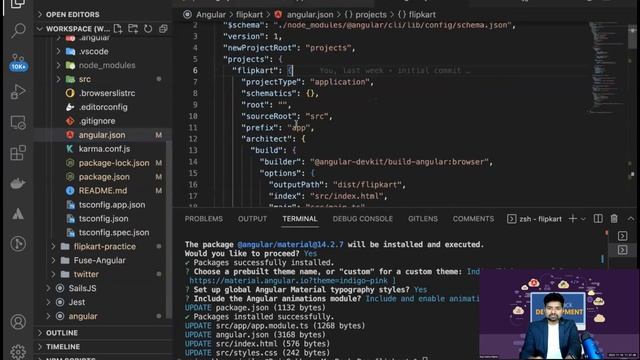The height and width of the screenshot is (360, 640).
Task: Click the flipkart folder breadcrumb
Action: [249, 15]
